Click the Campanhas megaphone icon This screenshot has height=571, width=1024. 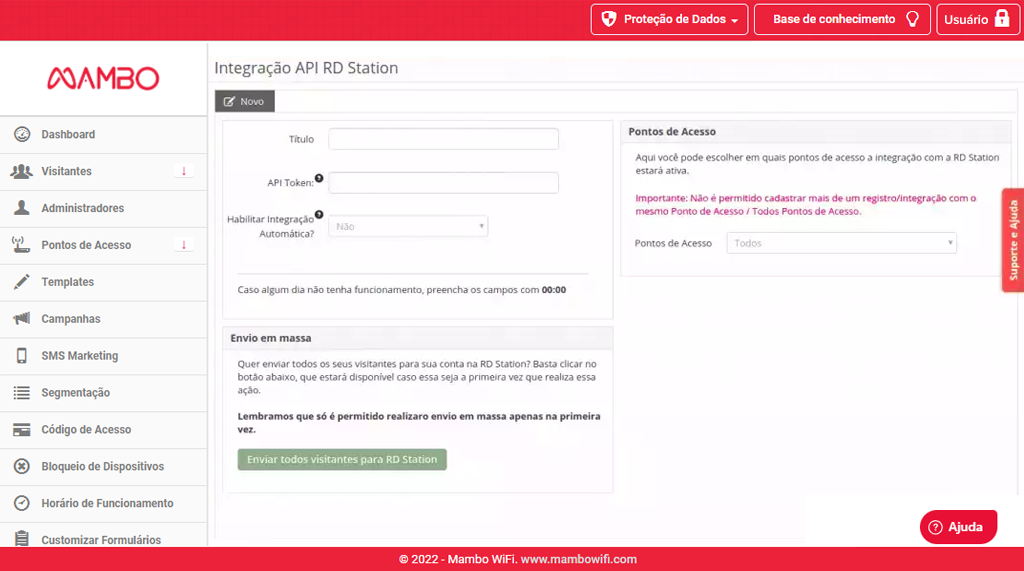point(22,318)
